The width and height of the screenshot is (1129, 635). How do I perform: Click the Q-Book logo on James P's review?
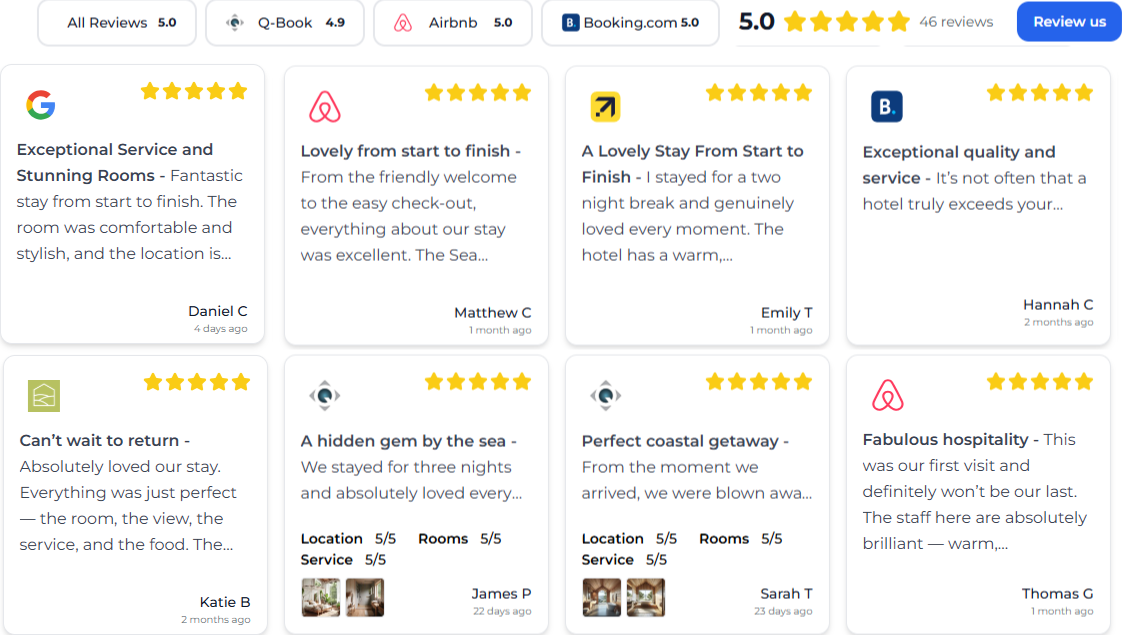click(325, 396)
